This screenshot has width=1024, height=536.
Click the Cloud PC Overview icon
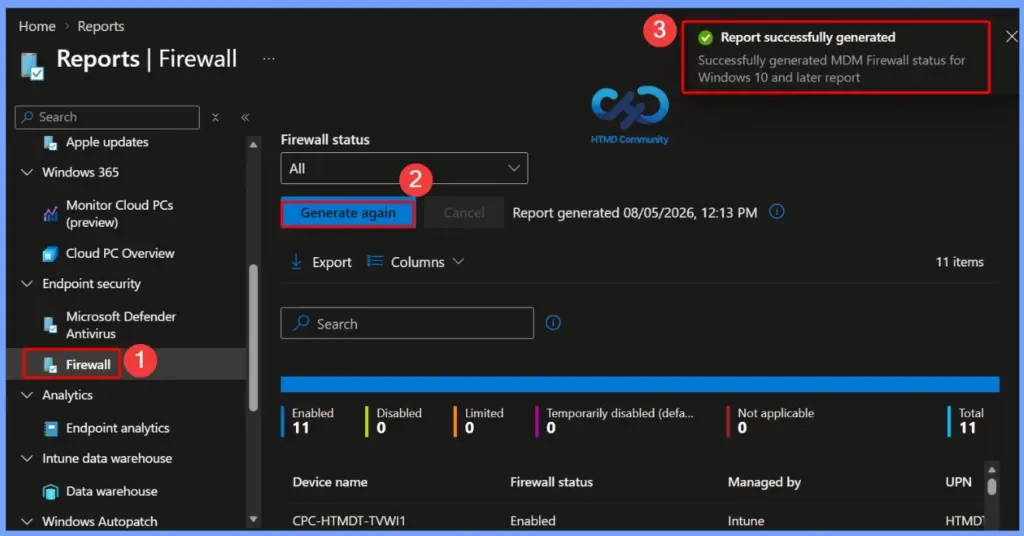point(50,253)
